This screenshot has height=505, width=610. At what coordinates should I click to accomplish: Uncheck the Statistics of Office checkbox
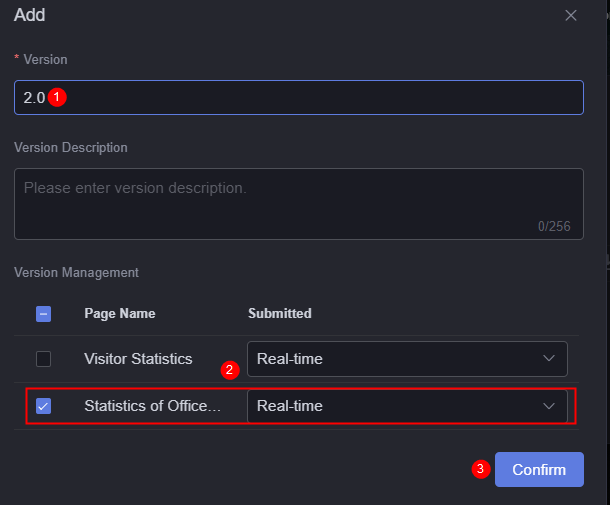(x=44, y=406)
